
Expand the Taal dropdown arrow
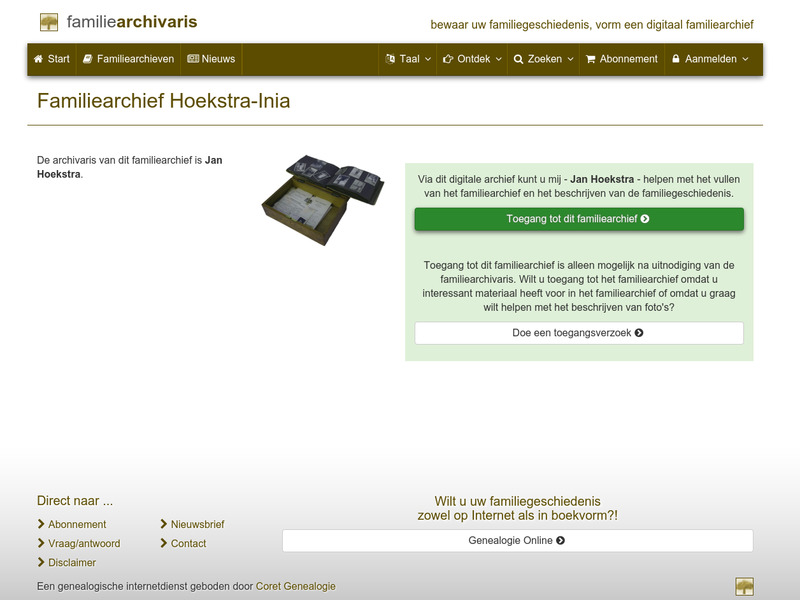pos(428,59)
